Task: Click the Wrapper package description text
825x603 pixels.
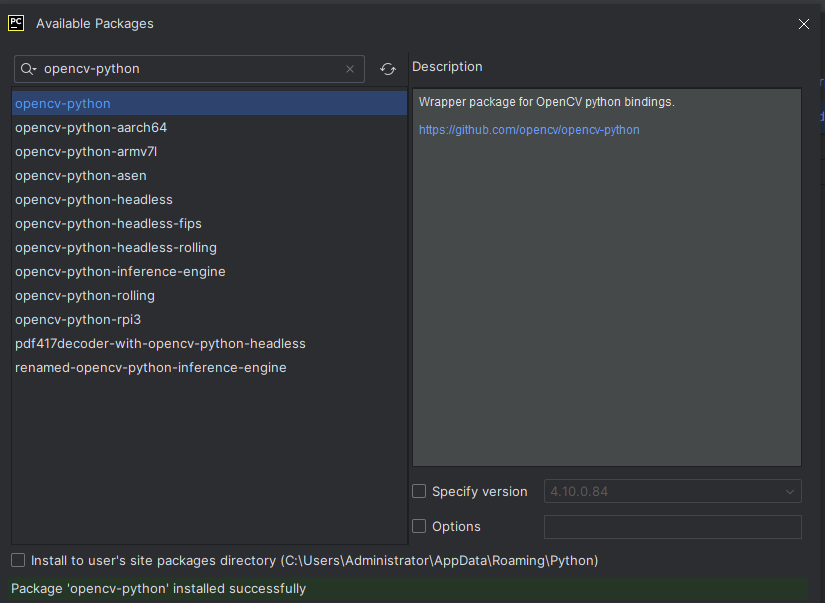Action: tap(546, 102)
